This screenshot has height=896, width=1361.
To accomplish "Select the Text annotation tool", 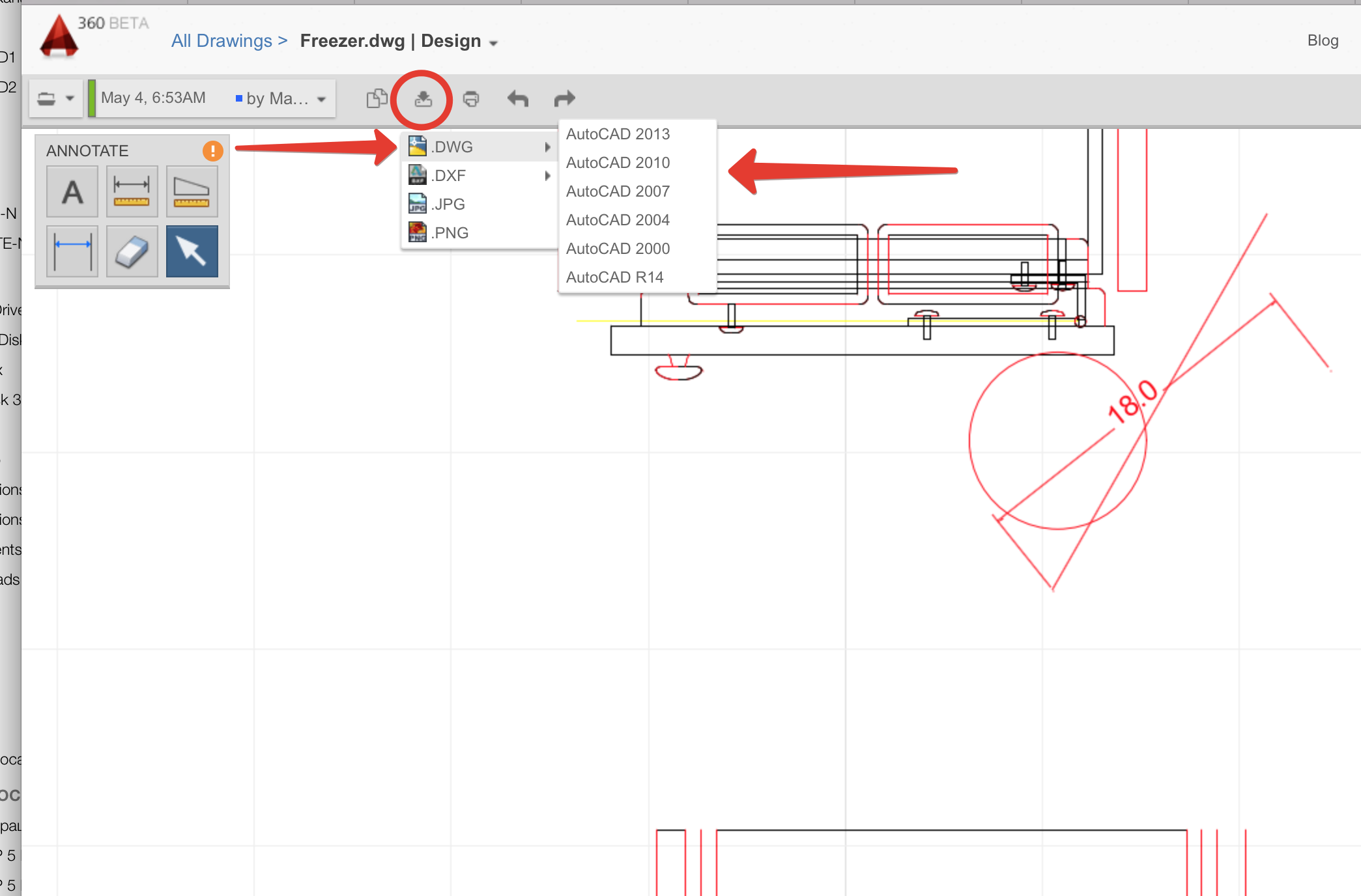I will (72, 191).
